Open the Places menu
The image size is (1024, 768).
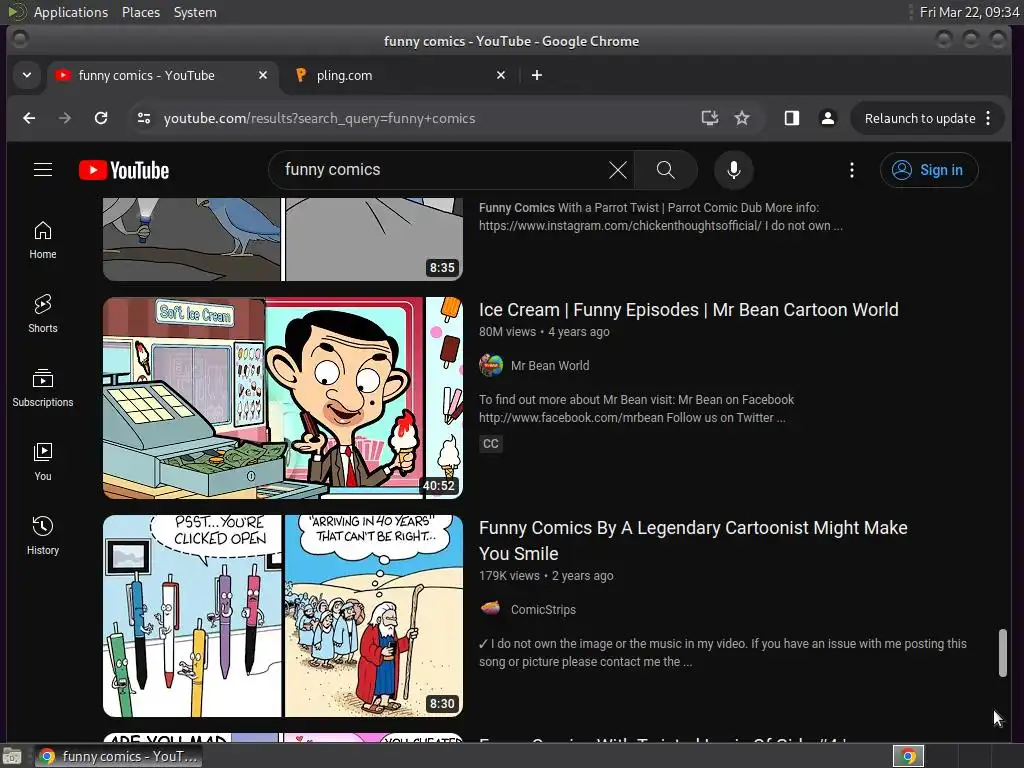pyautogui.click(x=141, y=12)
